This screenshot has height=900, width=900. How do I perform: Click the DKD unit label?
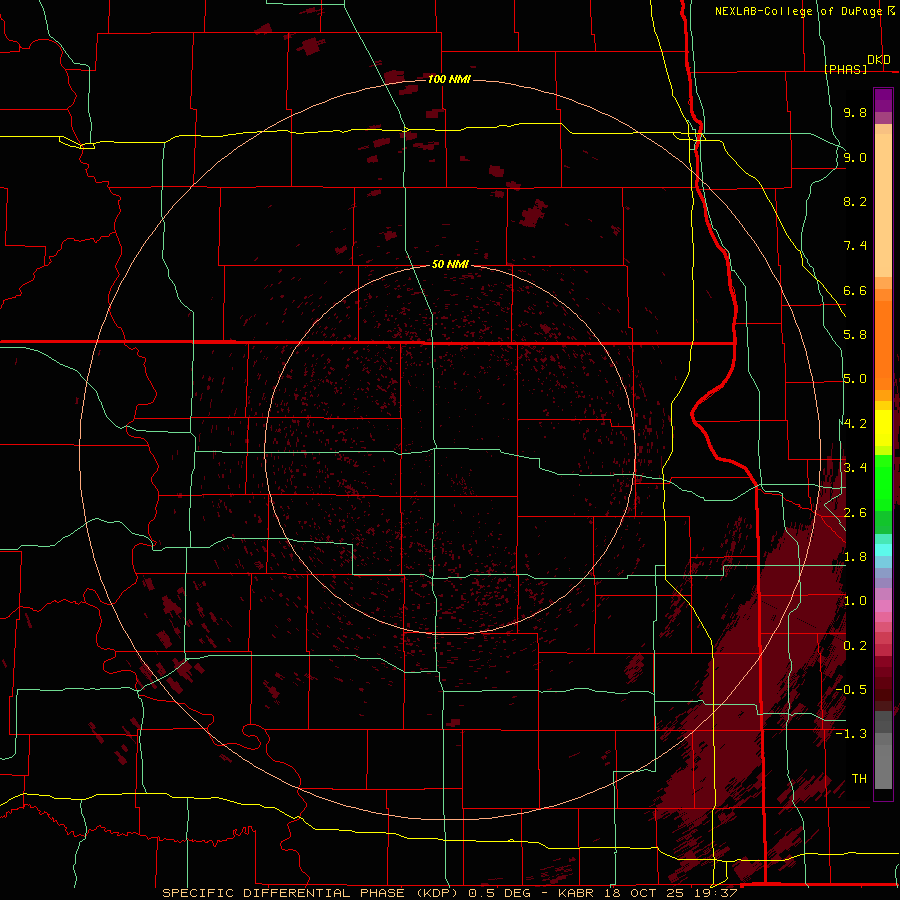coord(879,60)
